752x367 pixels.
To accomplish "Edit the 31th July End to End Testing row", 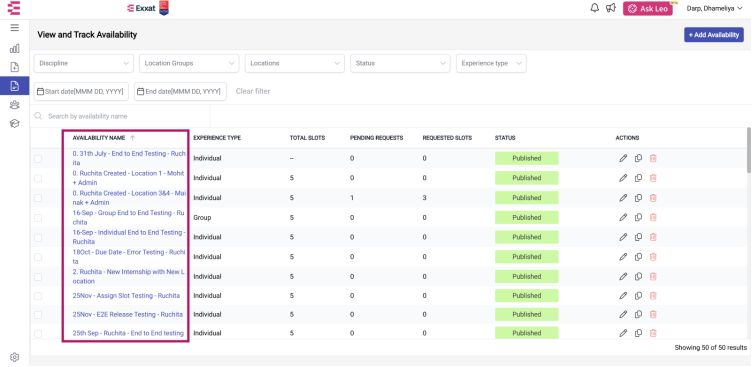I will click(623, 158).
